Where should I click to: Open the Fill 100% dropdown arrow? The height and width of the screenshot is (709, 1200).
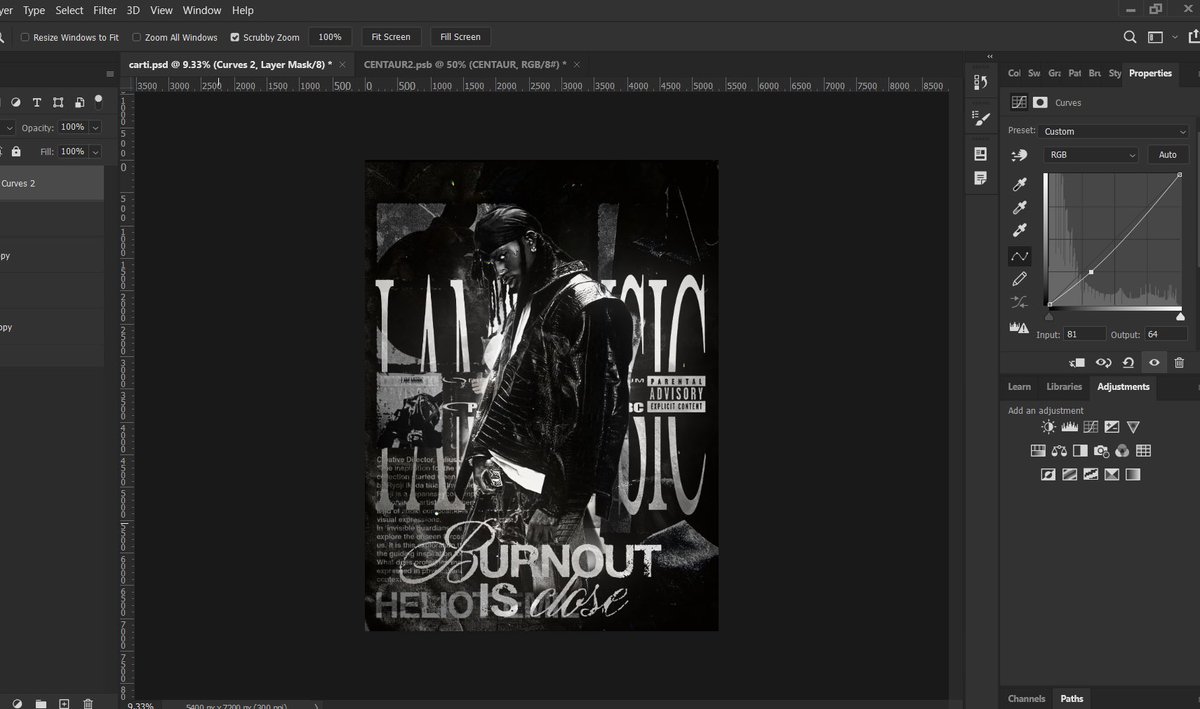[96, 152]
